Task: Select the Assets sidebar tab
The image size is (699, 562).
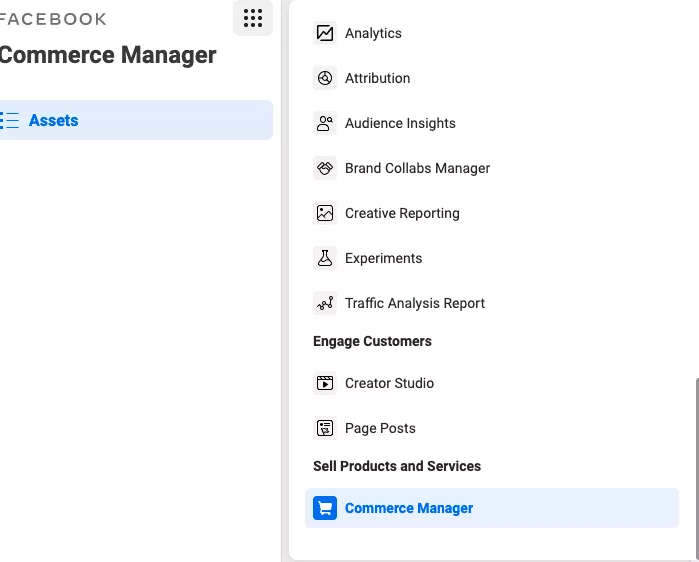Action: click(136, 120)
